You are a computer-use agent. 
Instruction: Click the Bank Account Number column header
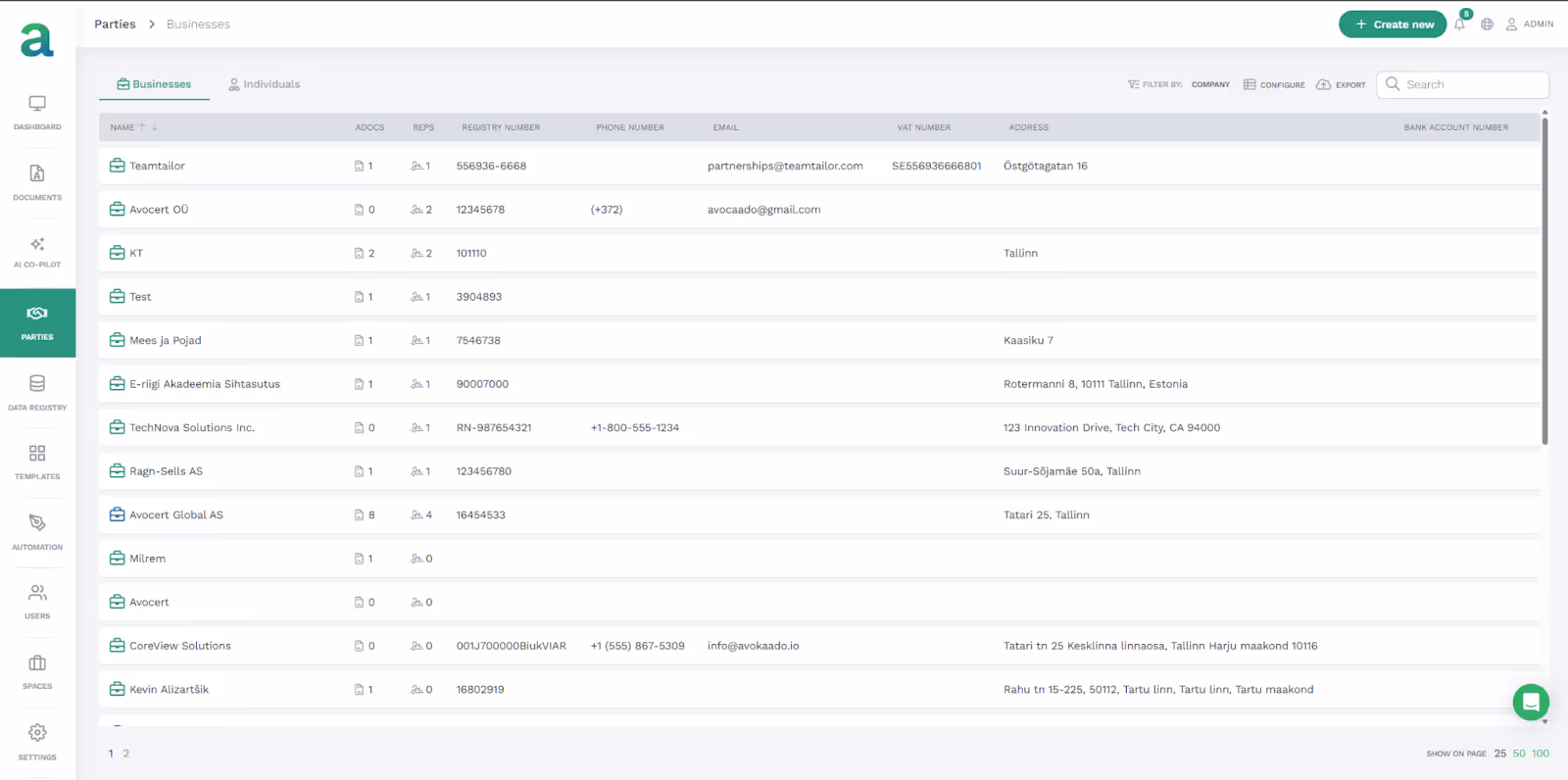pos(1456,127)
